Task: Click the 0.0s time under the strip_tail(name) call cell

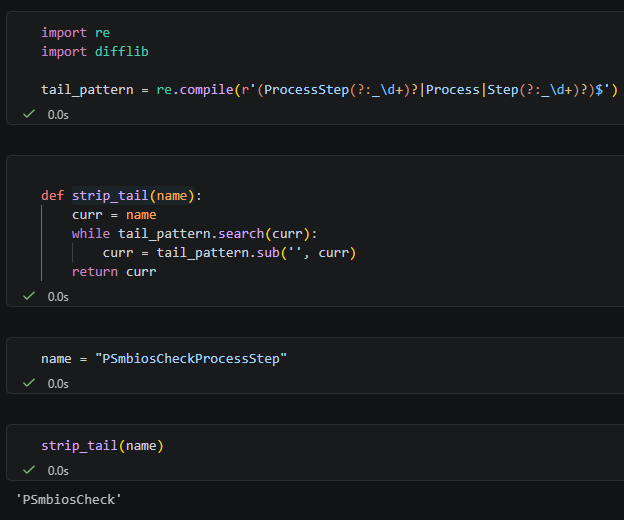Action: 58,470
